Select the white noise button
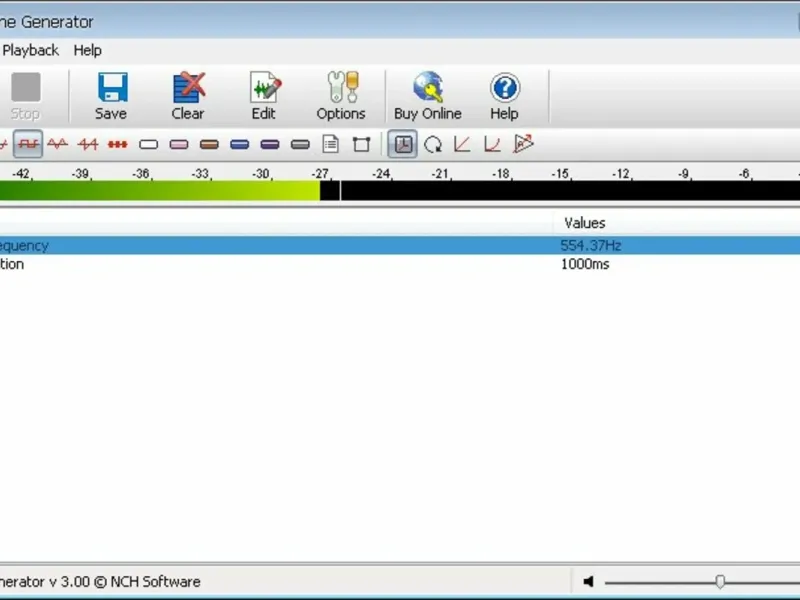 pyautogui.click(x=148, y=144)
